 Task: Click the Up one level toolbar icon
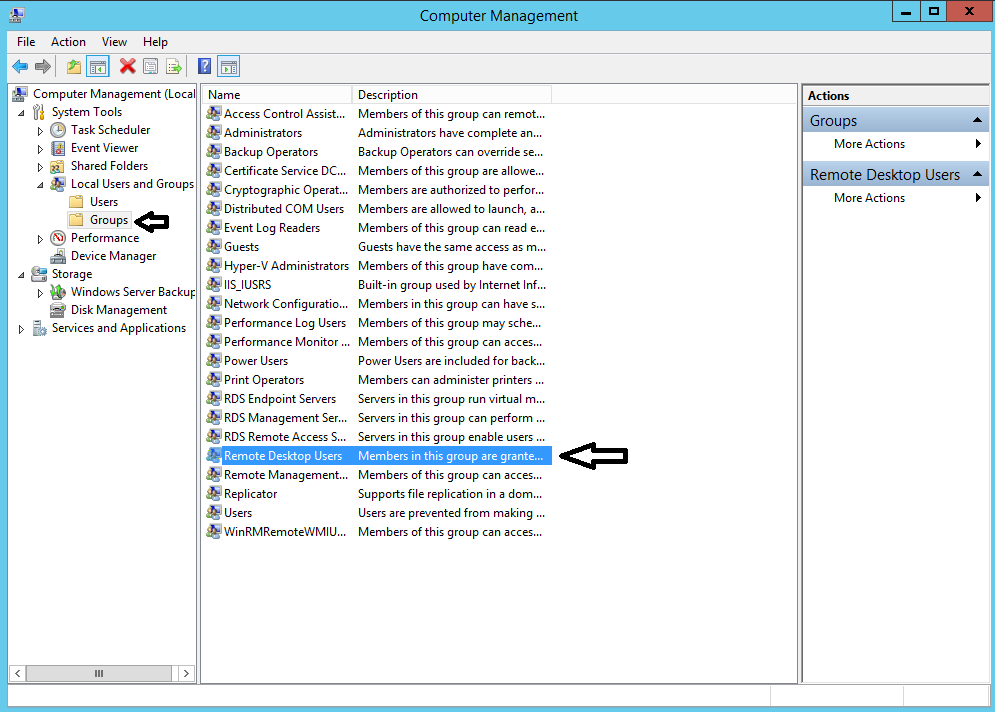74,66
